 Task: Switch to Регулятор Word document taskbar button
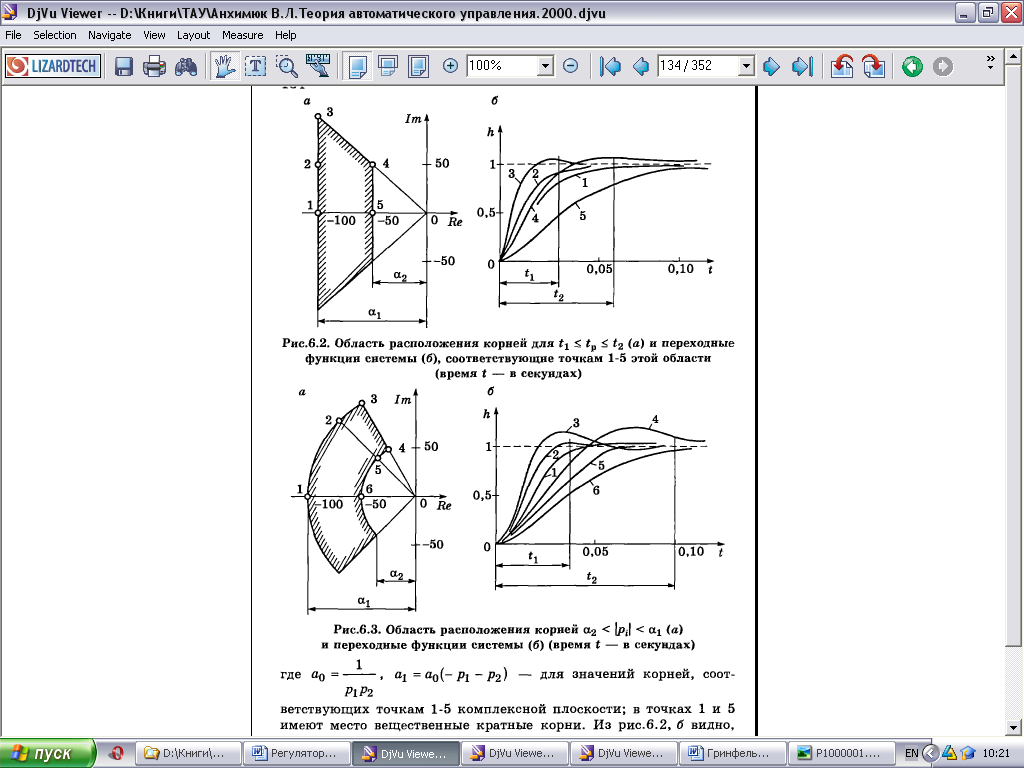[296, 753]
